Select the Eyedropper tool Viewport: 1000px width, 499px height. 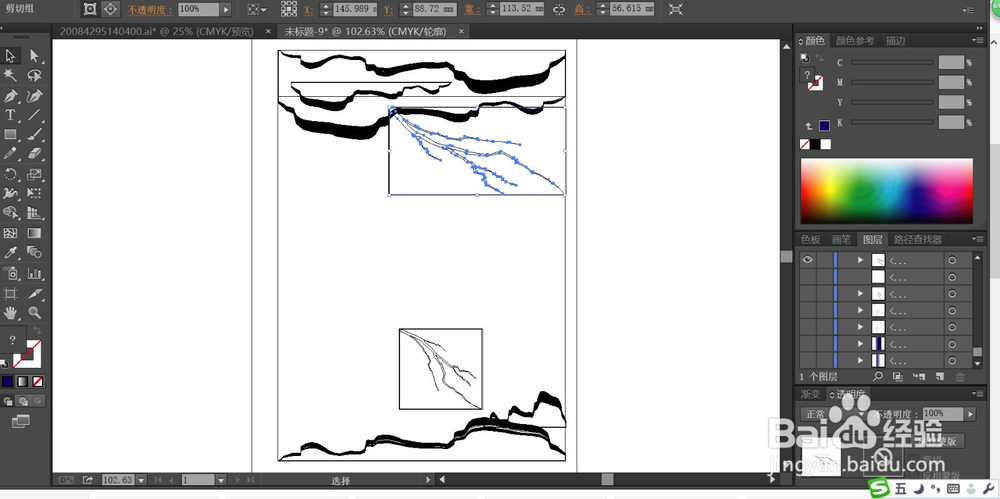(10, 253)
